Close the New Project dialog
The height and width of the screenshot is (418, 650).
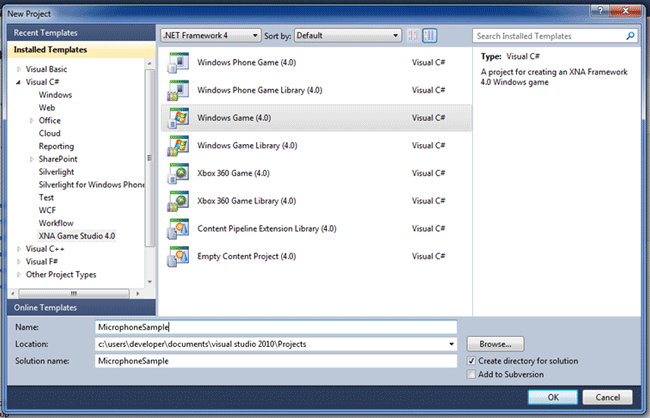pos(626,11)
